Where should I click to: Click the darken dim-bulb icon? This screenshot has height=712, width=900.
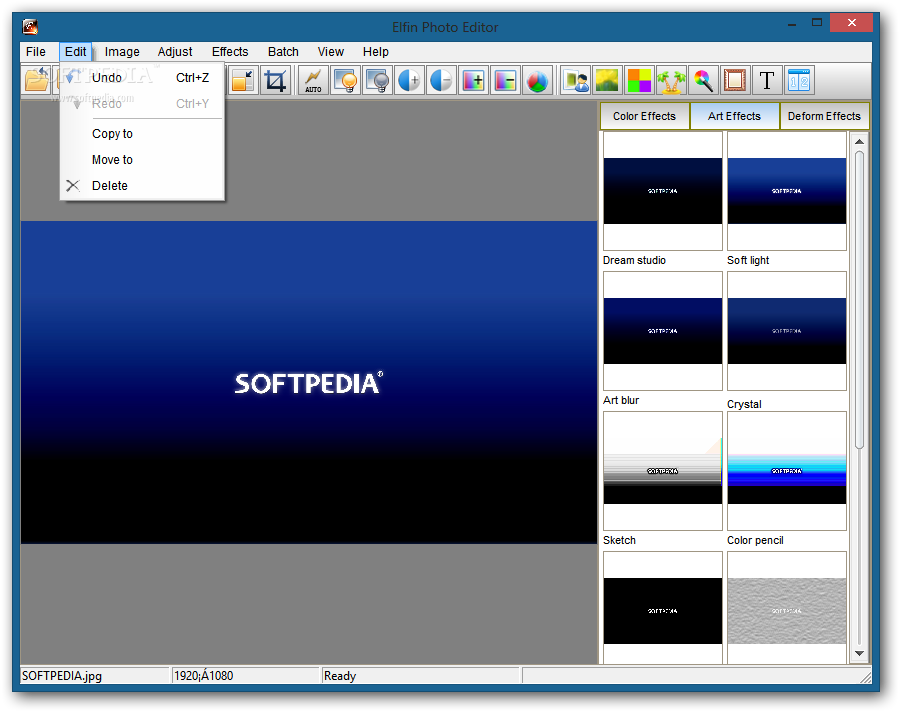coord(378,80)
